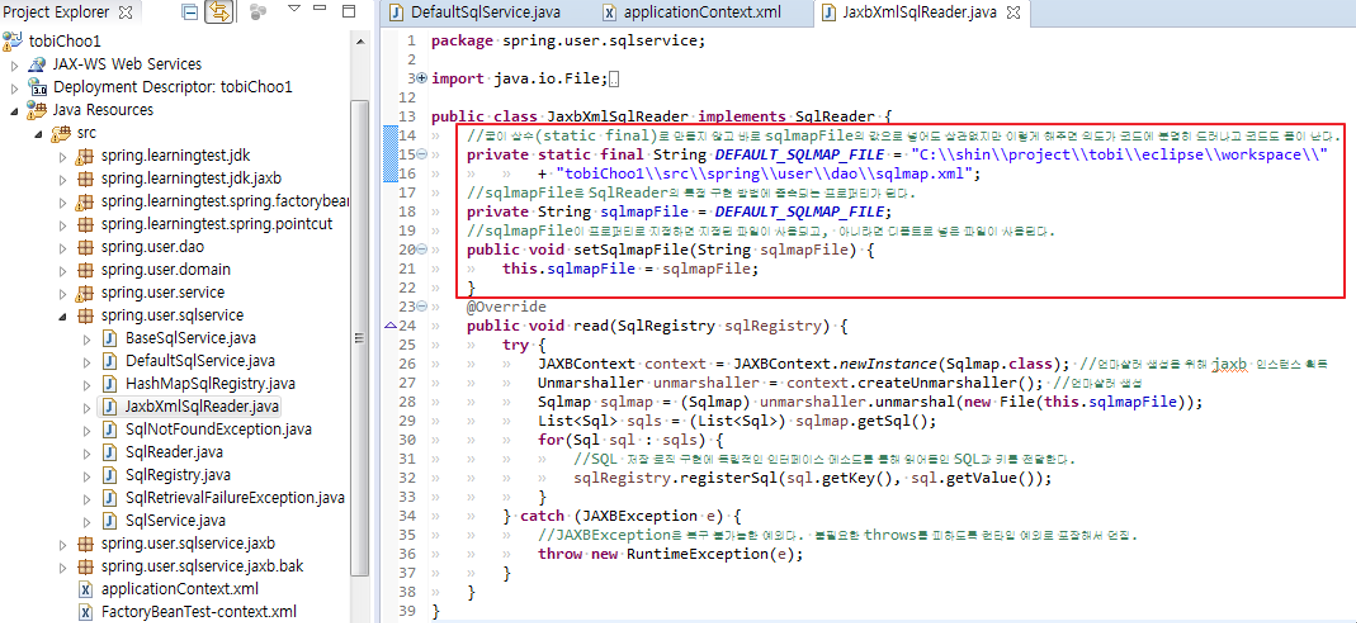
Task: Collapse the field block at line 15
Action: coord(421,155)
